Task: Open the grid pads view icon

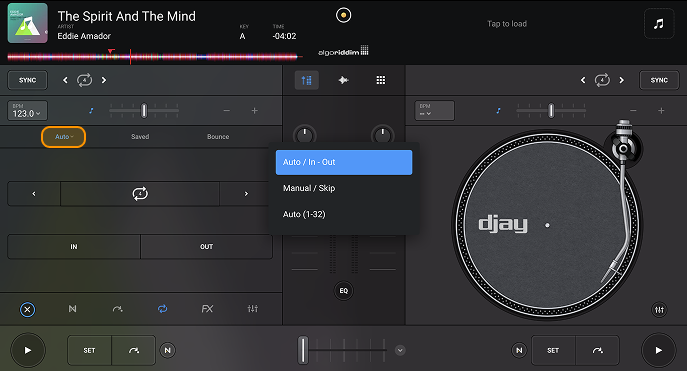Action: point(381,80)
